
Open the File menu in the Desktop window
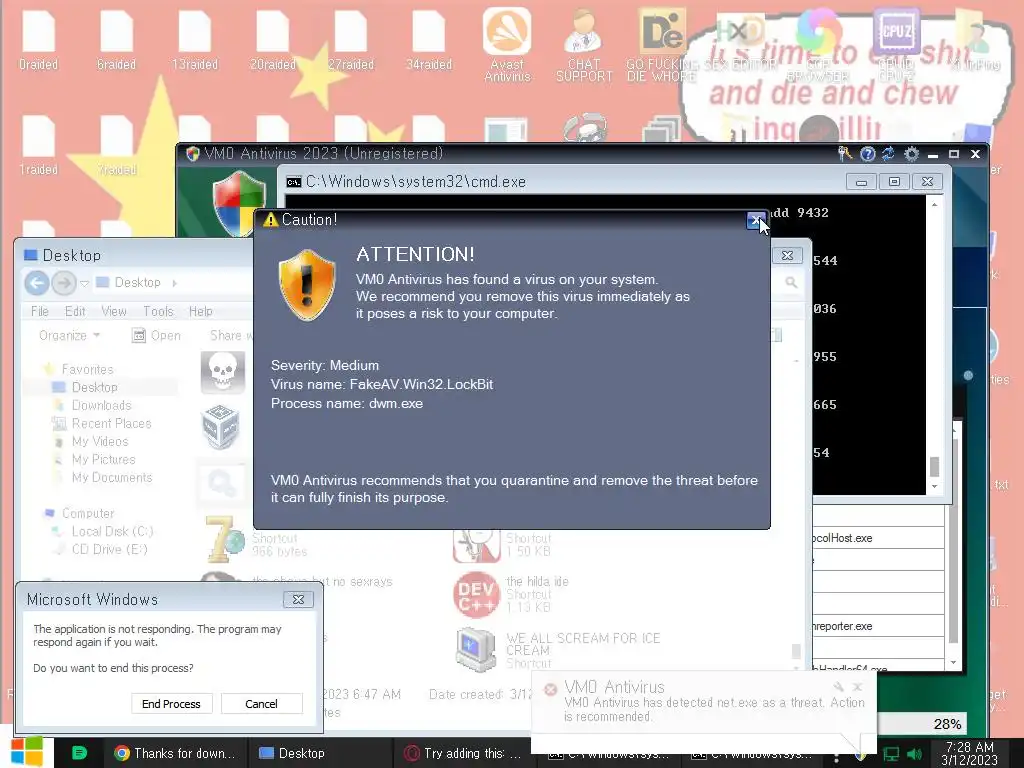pos(40,312)
